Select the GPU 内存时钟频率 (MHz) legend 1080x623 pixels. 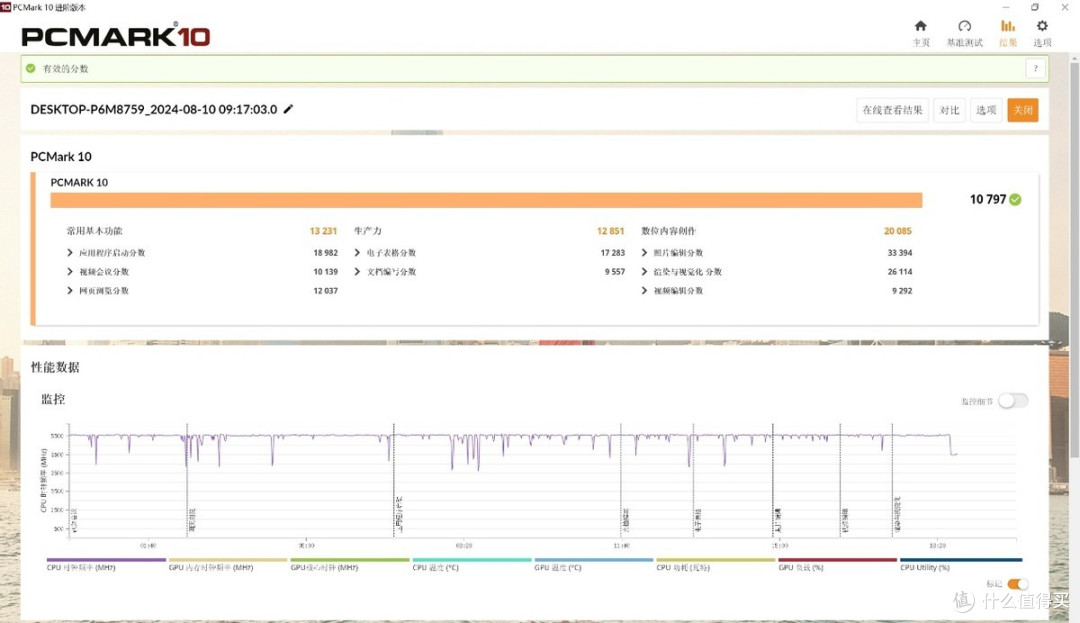[228, 564]
